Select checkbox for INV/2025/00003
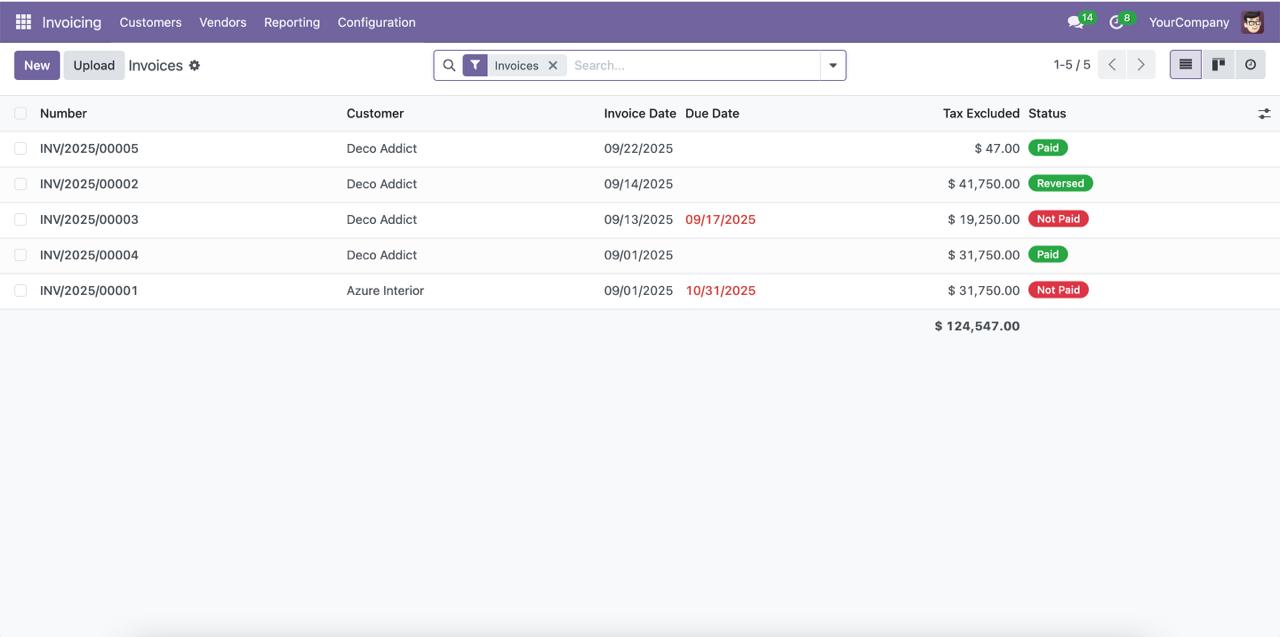This screenshot has width=1280, height=637. tap(20, 219)
